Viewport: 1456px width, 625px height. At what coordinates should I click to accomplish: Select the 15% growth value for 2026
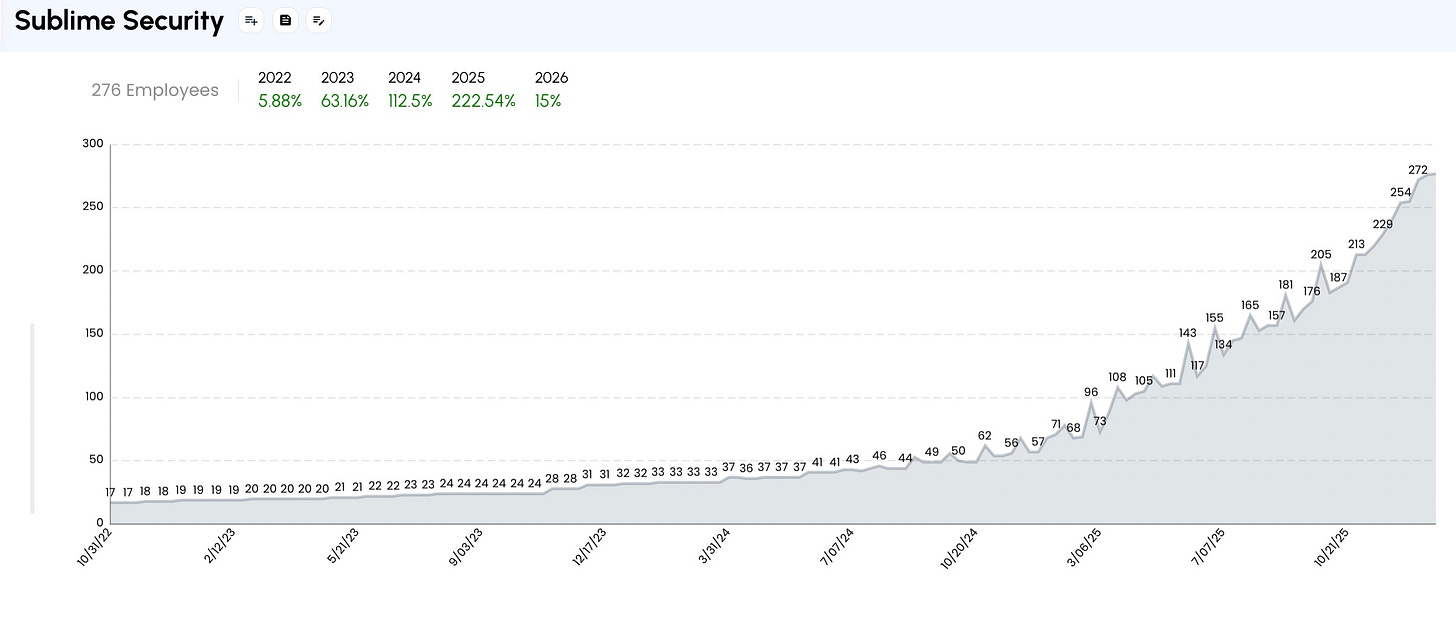click(x=548, y=101)
